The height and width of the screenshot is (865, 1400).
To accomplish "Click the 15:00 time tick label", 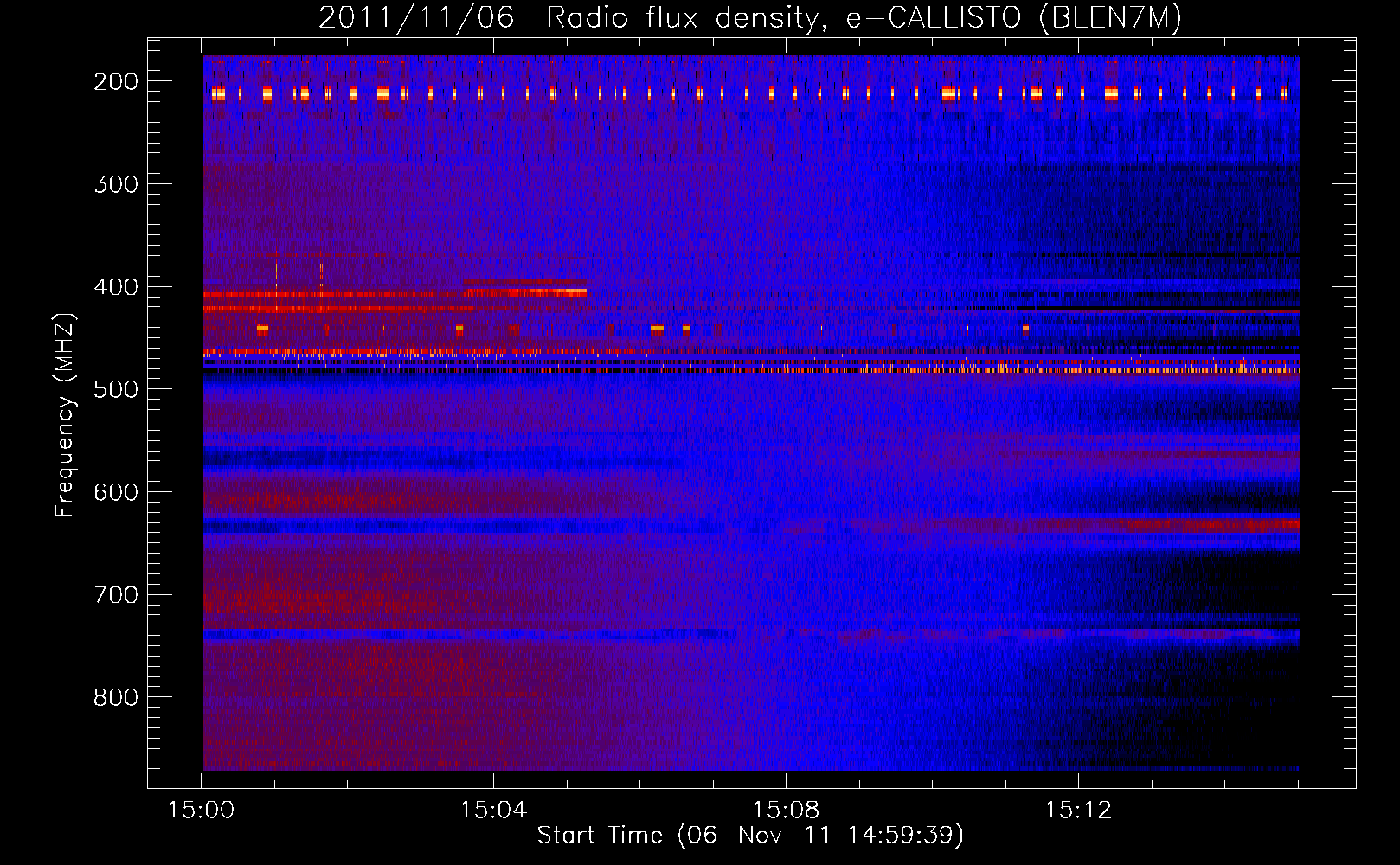I will [201, 810].
